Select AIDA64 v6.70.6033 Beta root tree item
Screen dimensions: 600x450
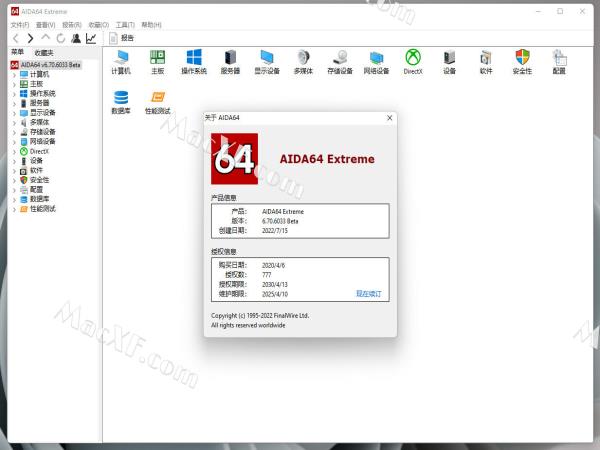tap(46, 65)
